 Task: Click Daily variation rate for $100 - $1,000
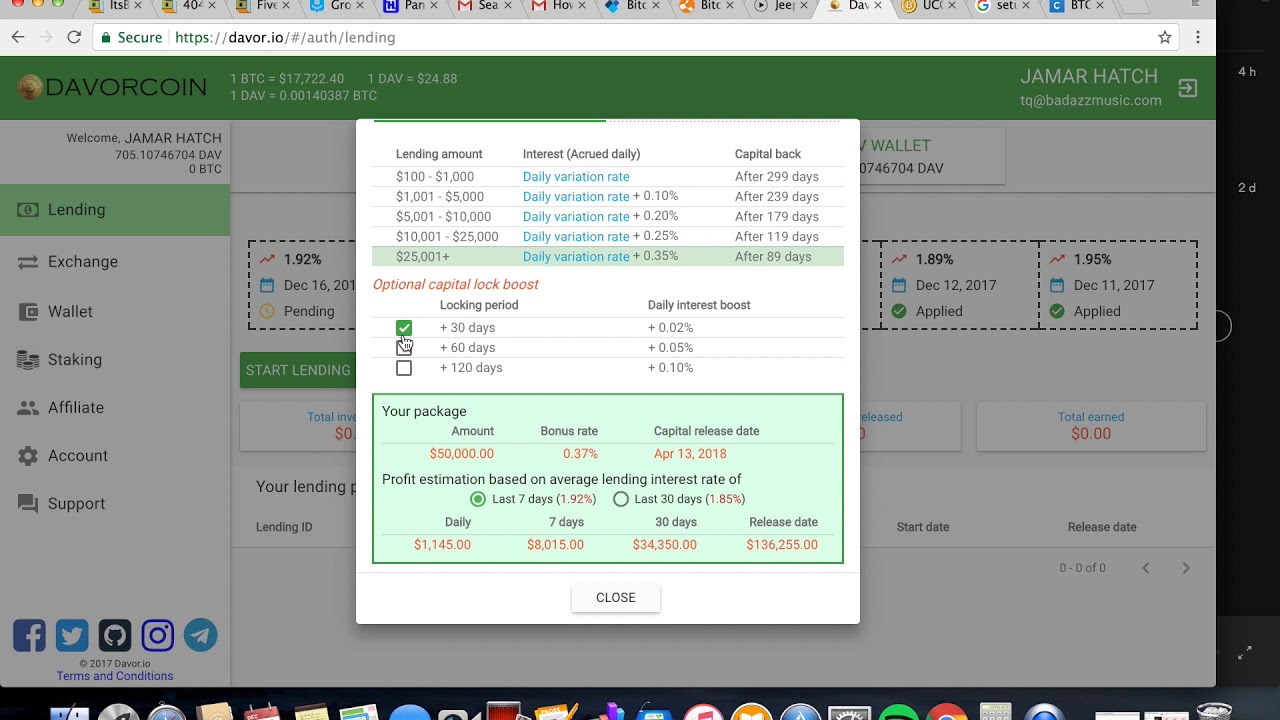(576, 177)
